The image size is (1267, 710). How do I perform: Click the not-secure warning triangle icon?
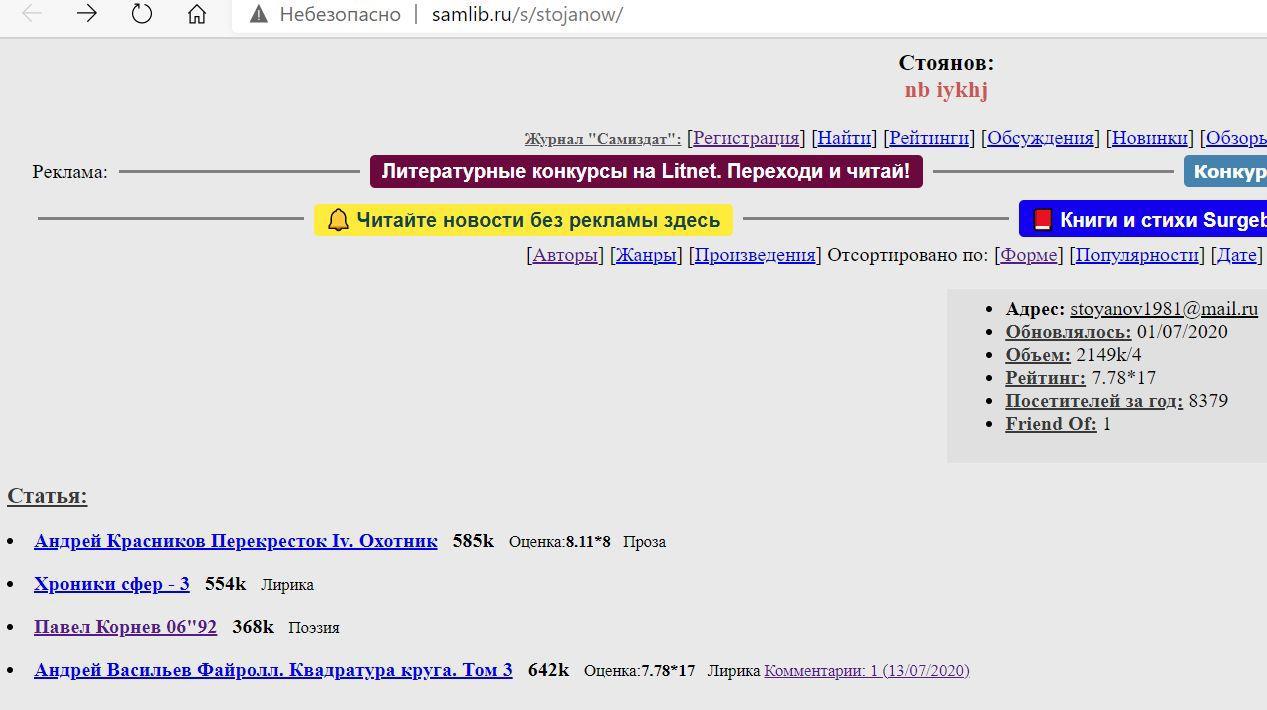pyautogui.click(x=259, y=15)
